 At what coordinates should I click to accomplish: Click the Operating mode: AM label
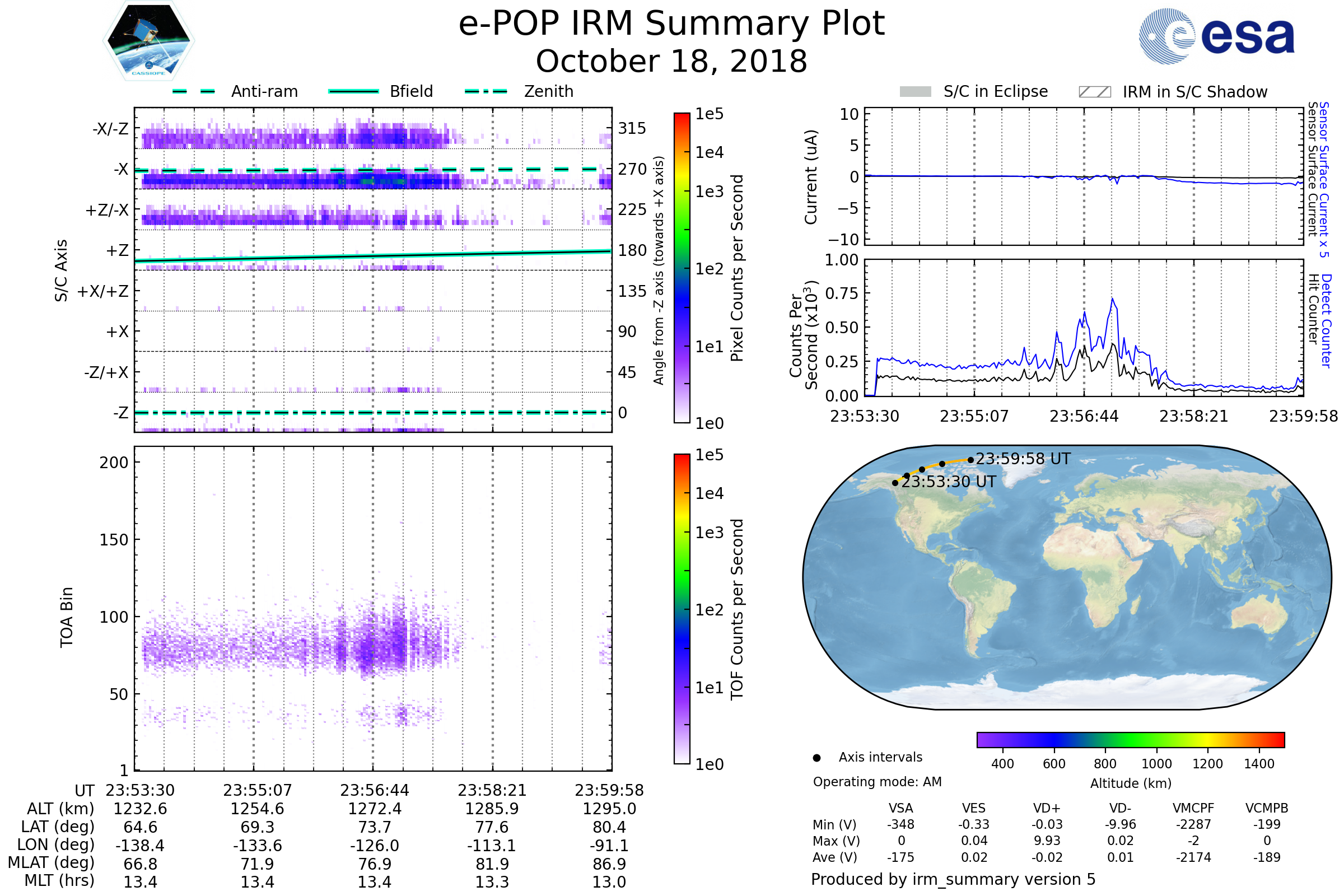click(x=876, y=782)
